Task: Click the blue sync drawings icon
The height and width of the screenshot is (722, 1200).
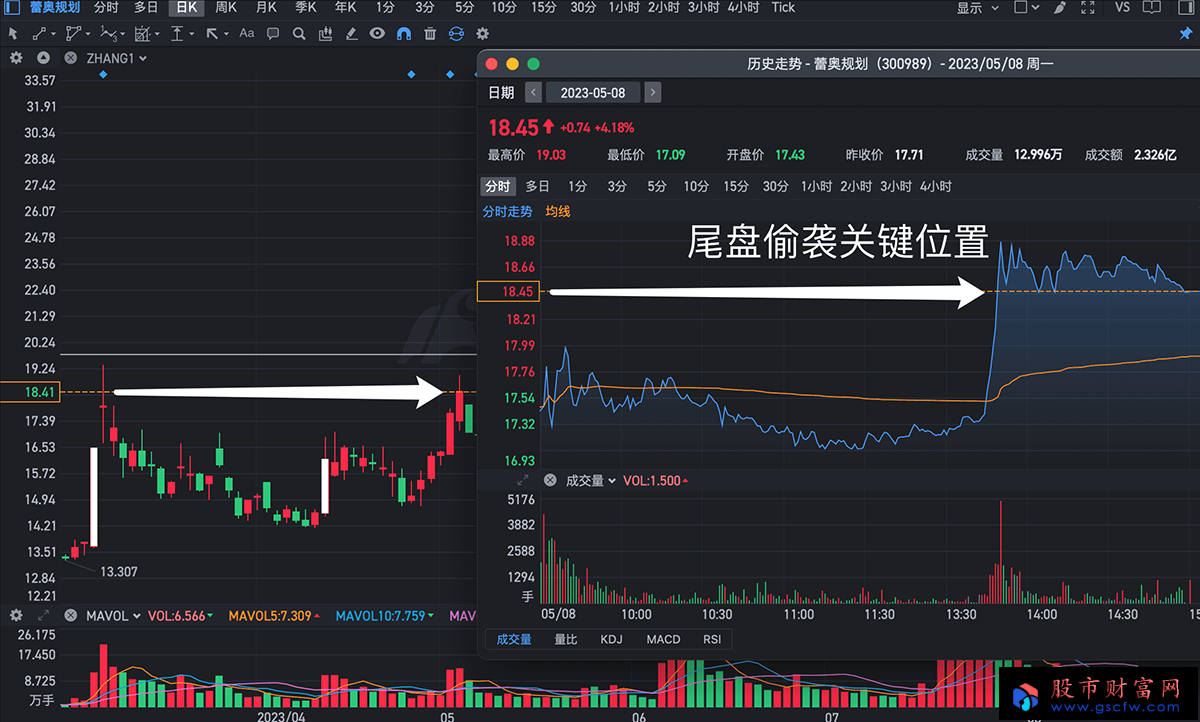Action: [456, 33]
